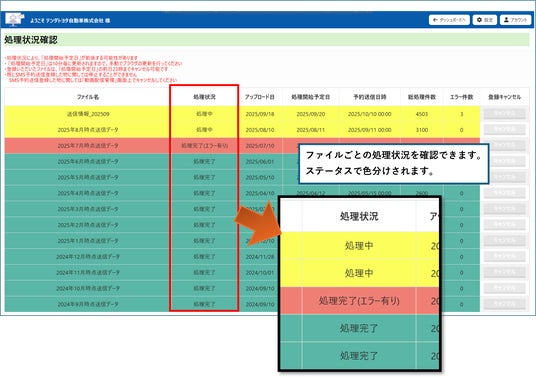Select the 2025年6月時点送信データ file name
The height and width of the screenshot is (377, 536).
[88, 161]
